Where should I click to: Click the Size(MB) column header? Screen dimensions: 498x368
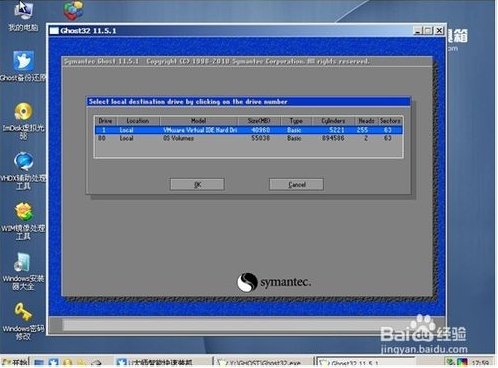click(x=259, y=121)
